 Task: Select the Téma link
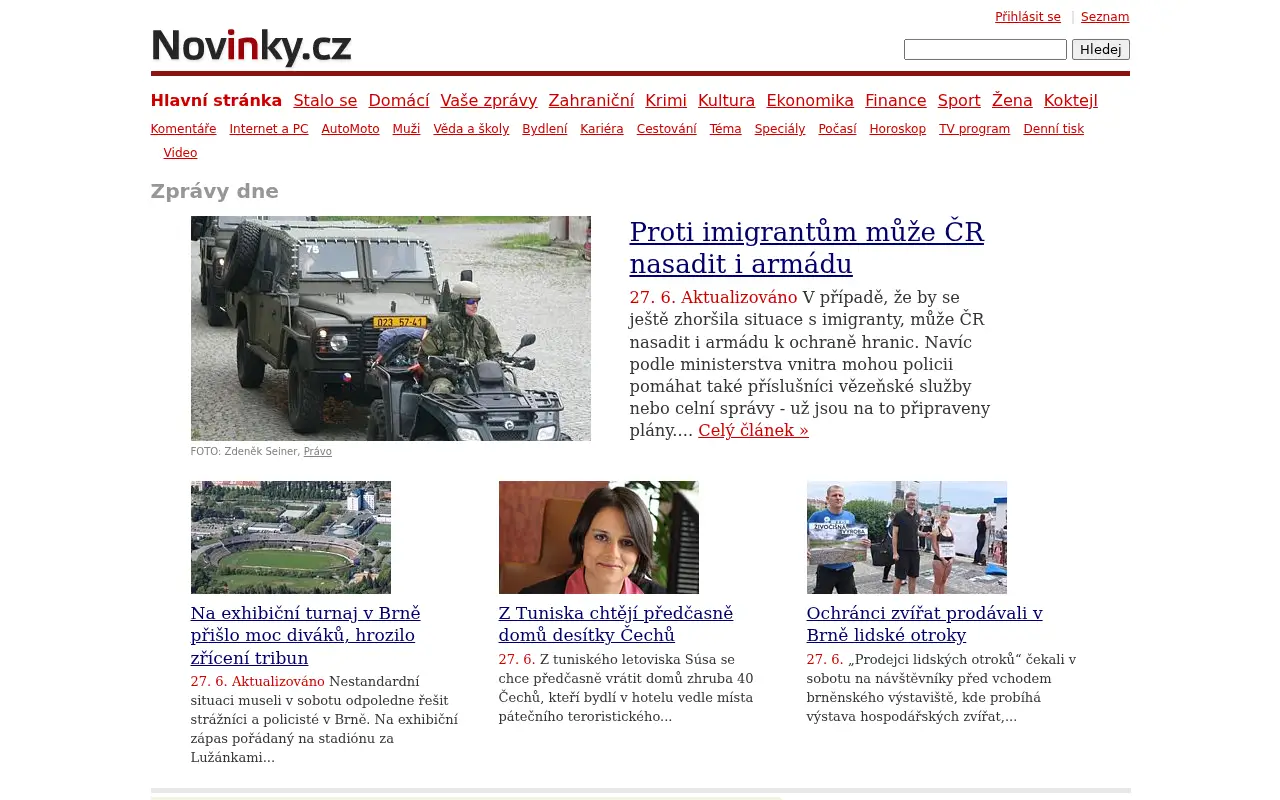click(x=726, y=129)
